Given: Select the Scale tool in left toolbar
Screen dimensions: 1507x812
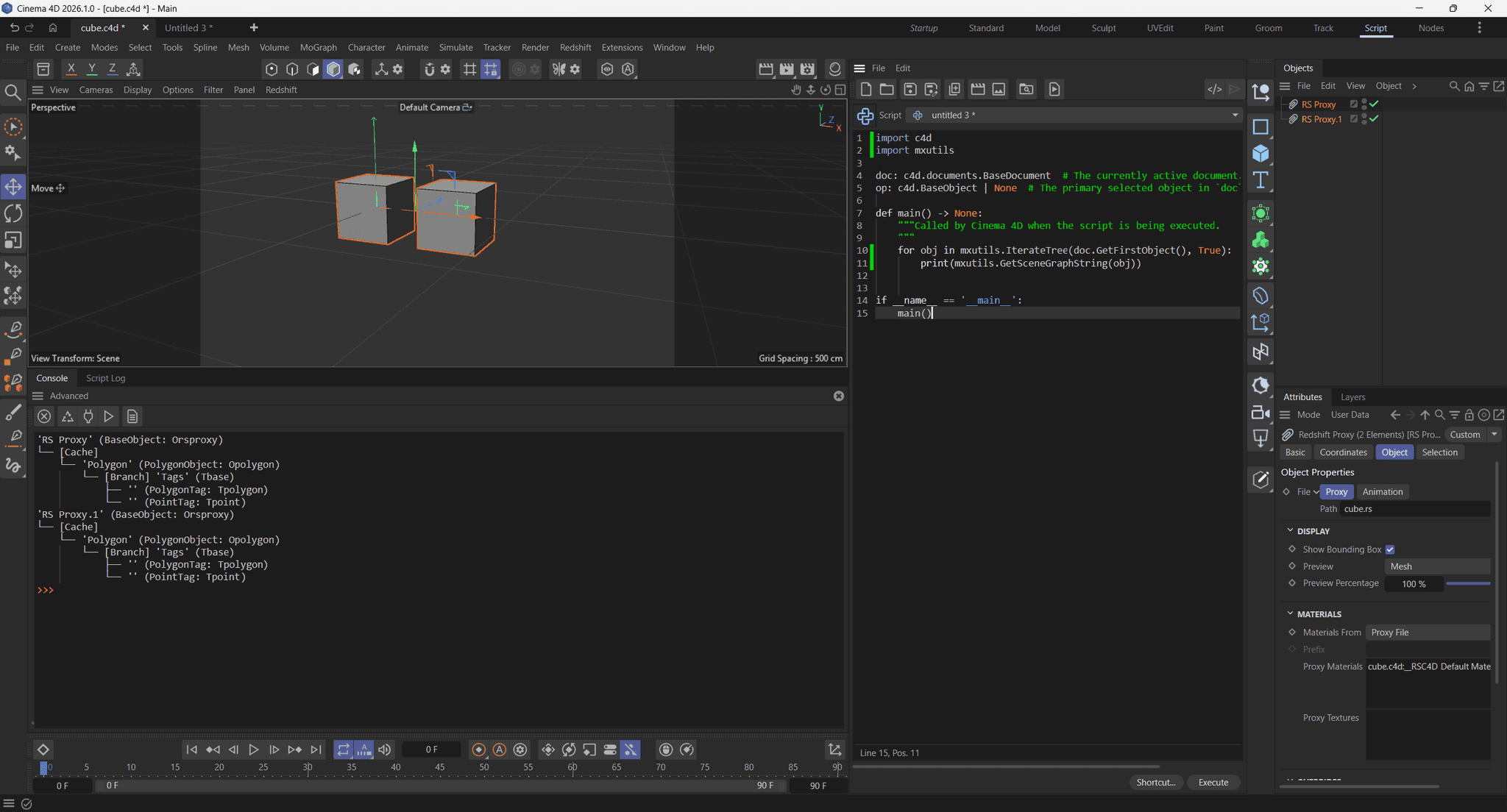Looking at the screenshot, I should tap(13, 241).
